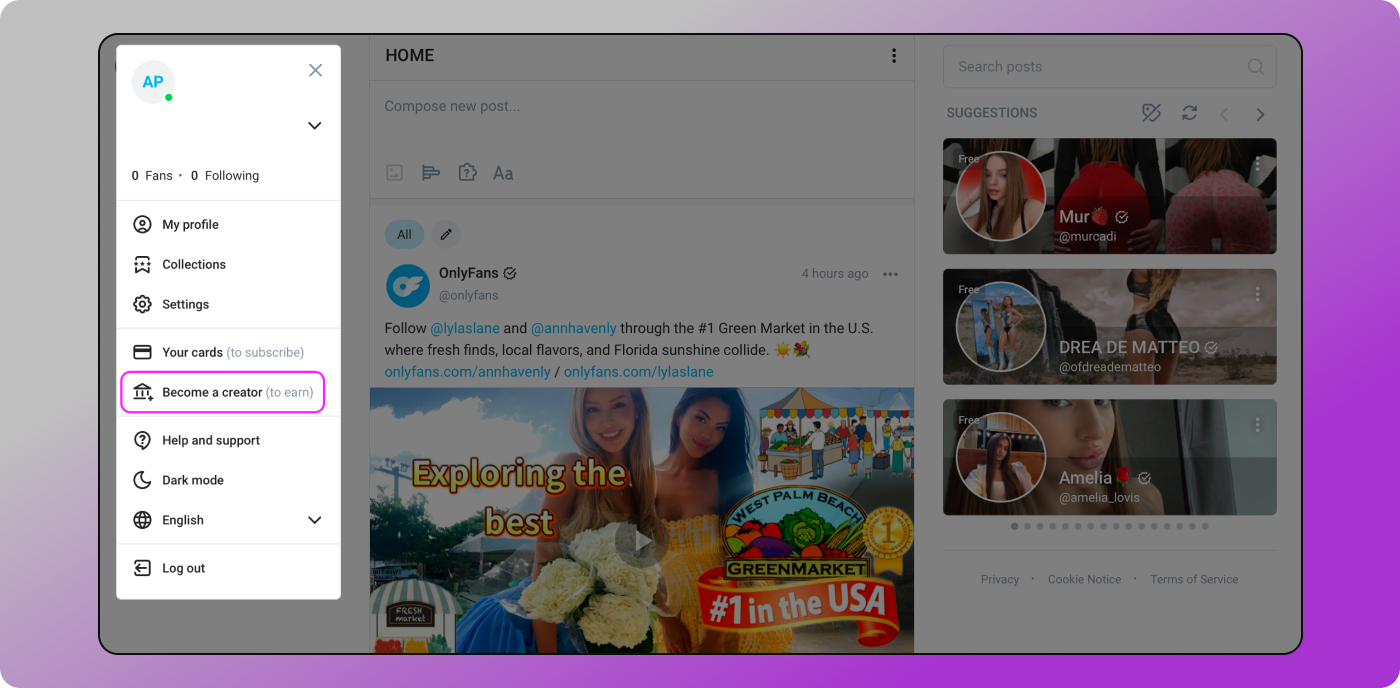Image resolution: width=1400 pixels, height=688 pixels.
Task: Expand the account chevron below the avatar
Action: pyautogui.click(x=314, y=126)
